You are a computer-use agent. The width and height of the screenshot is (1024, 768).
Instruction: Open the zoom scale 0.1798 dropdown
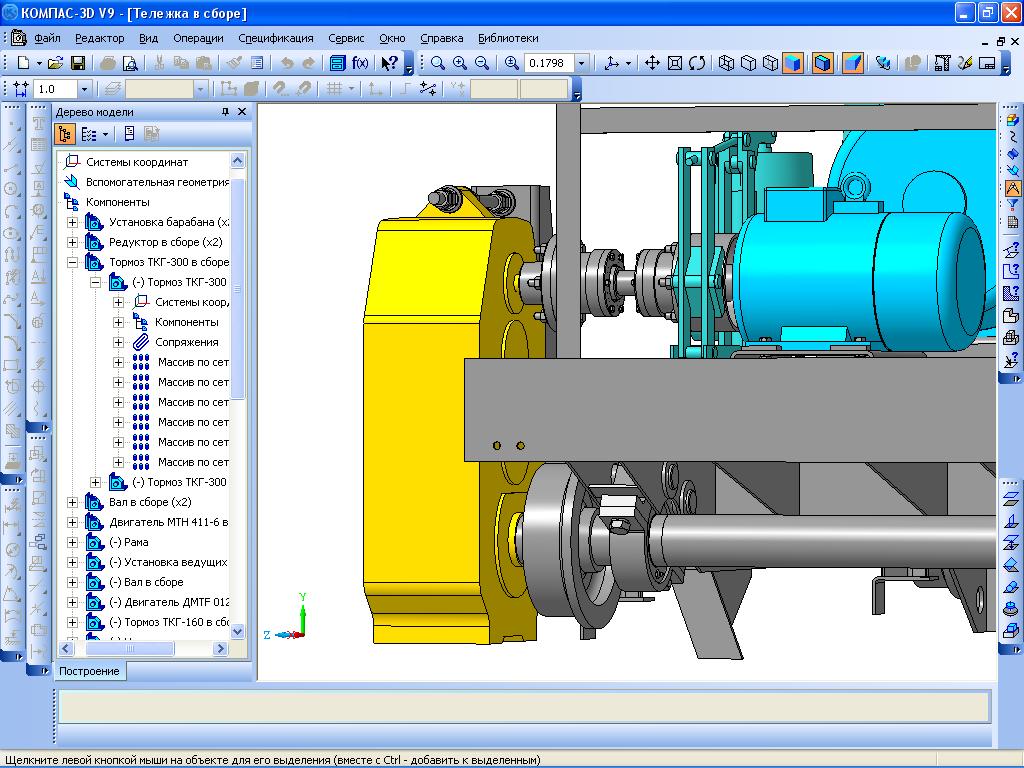click(x=581, y=63)
